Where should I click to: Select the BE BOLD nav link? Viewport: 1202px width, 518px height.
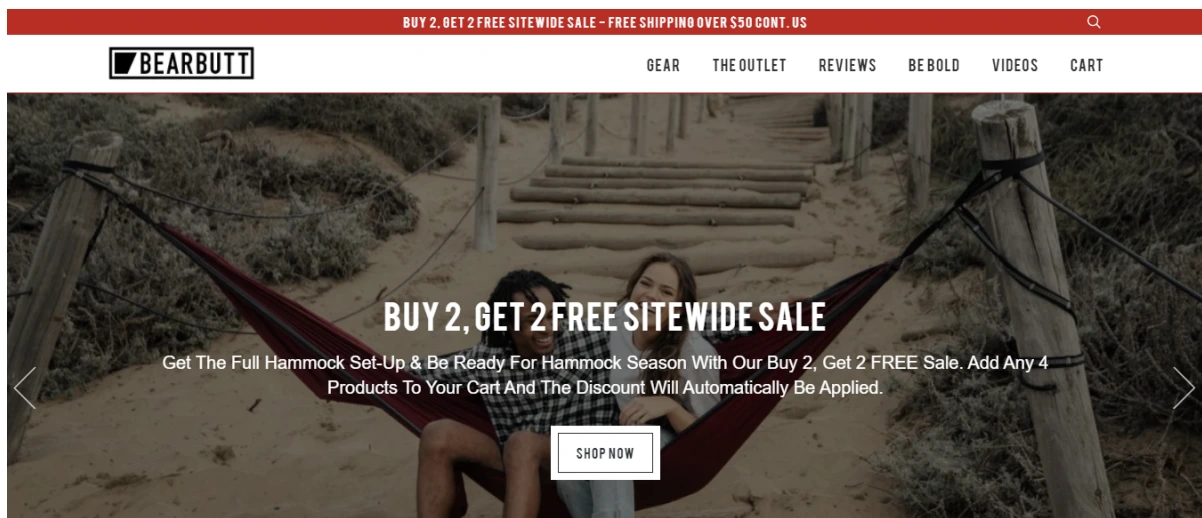[934, 65]
